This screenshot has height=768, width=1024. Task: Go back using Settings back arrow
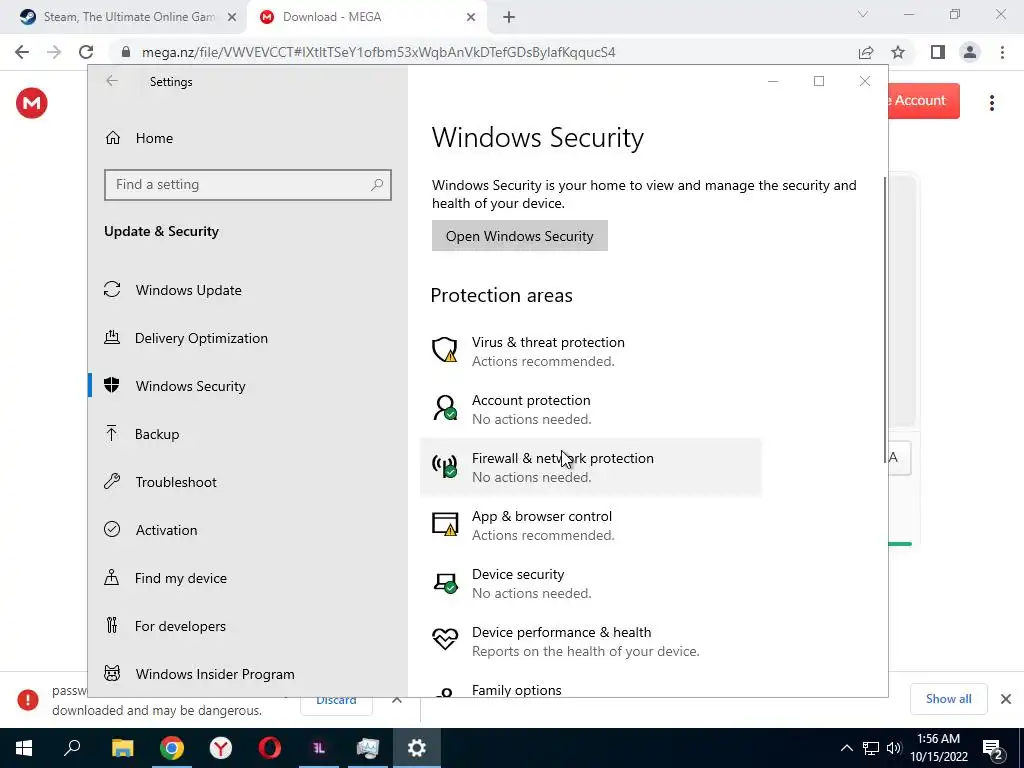point(112,81)
